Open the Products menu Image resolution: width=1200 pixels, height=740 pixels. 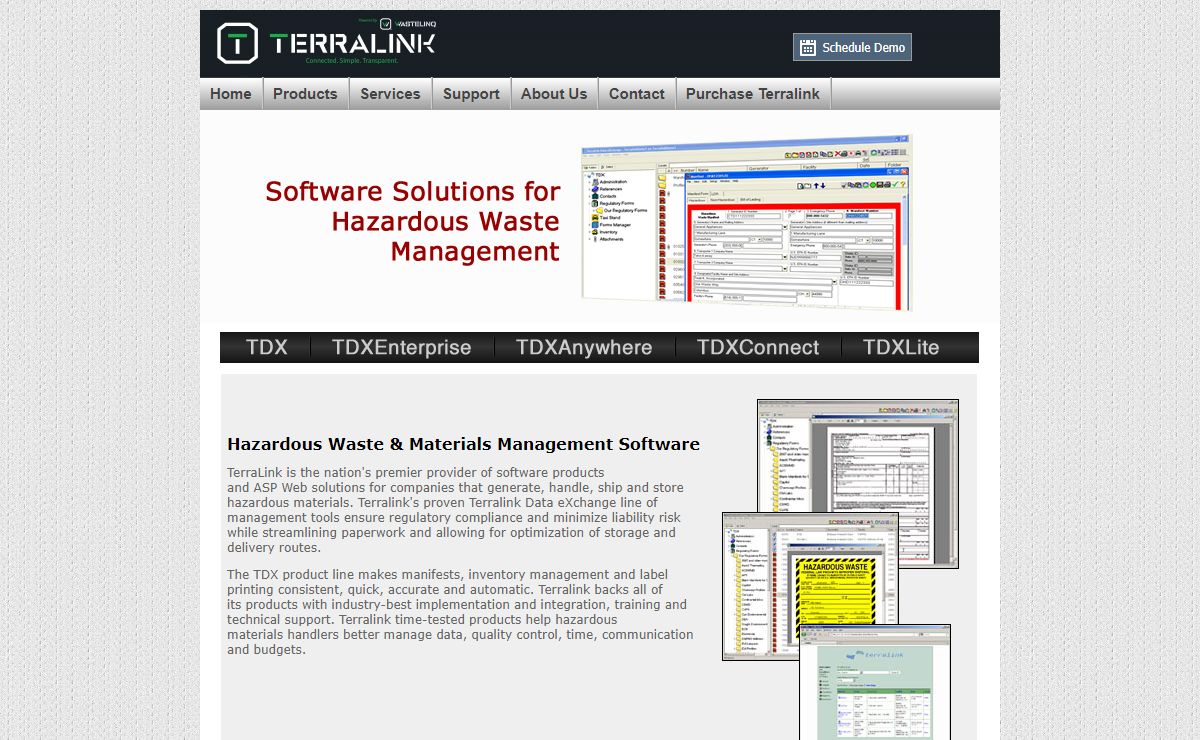[x=305, y=94]
